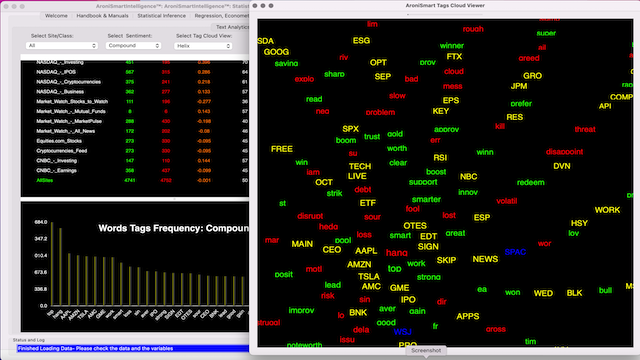Select the Market_Watch_-_Mutual_Funds row

click(x=135, y=111)
